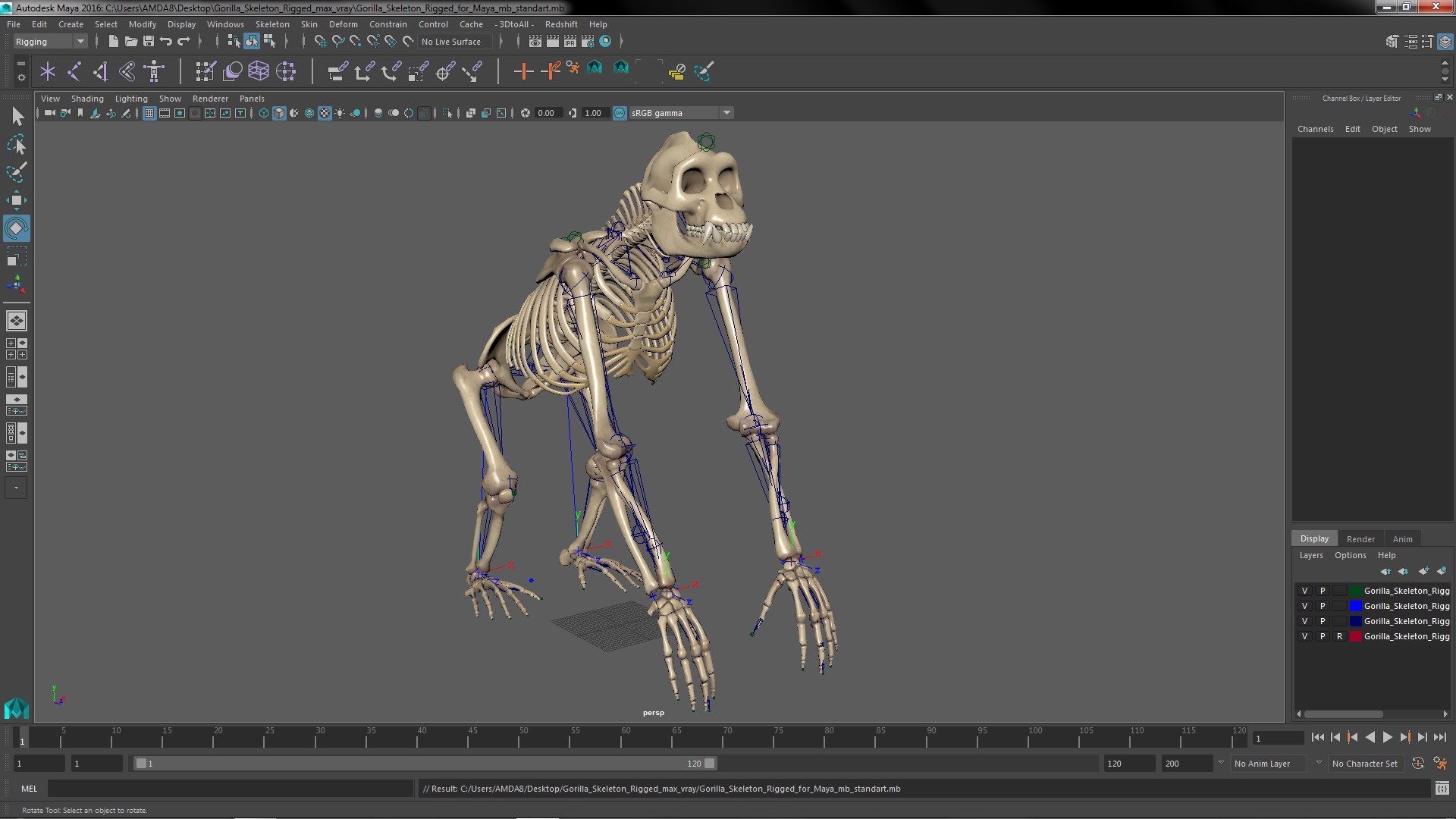Click the red color swatch of Gorilla layer

pos(1355,636)
